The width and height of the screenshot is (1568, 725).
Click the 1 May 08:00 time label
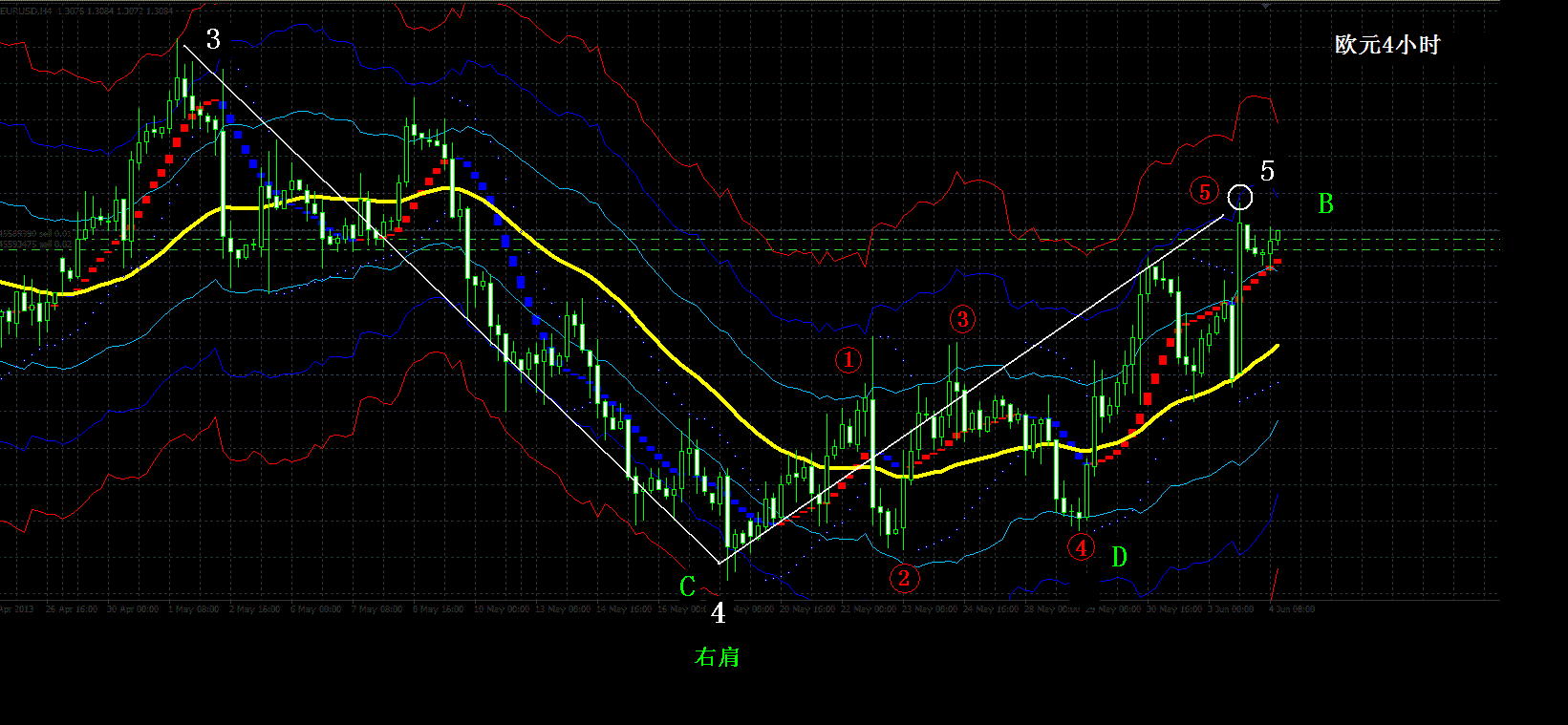pos(194,609)
